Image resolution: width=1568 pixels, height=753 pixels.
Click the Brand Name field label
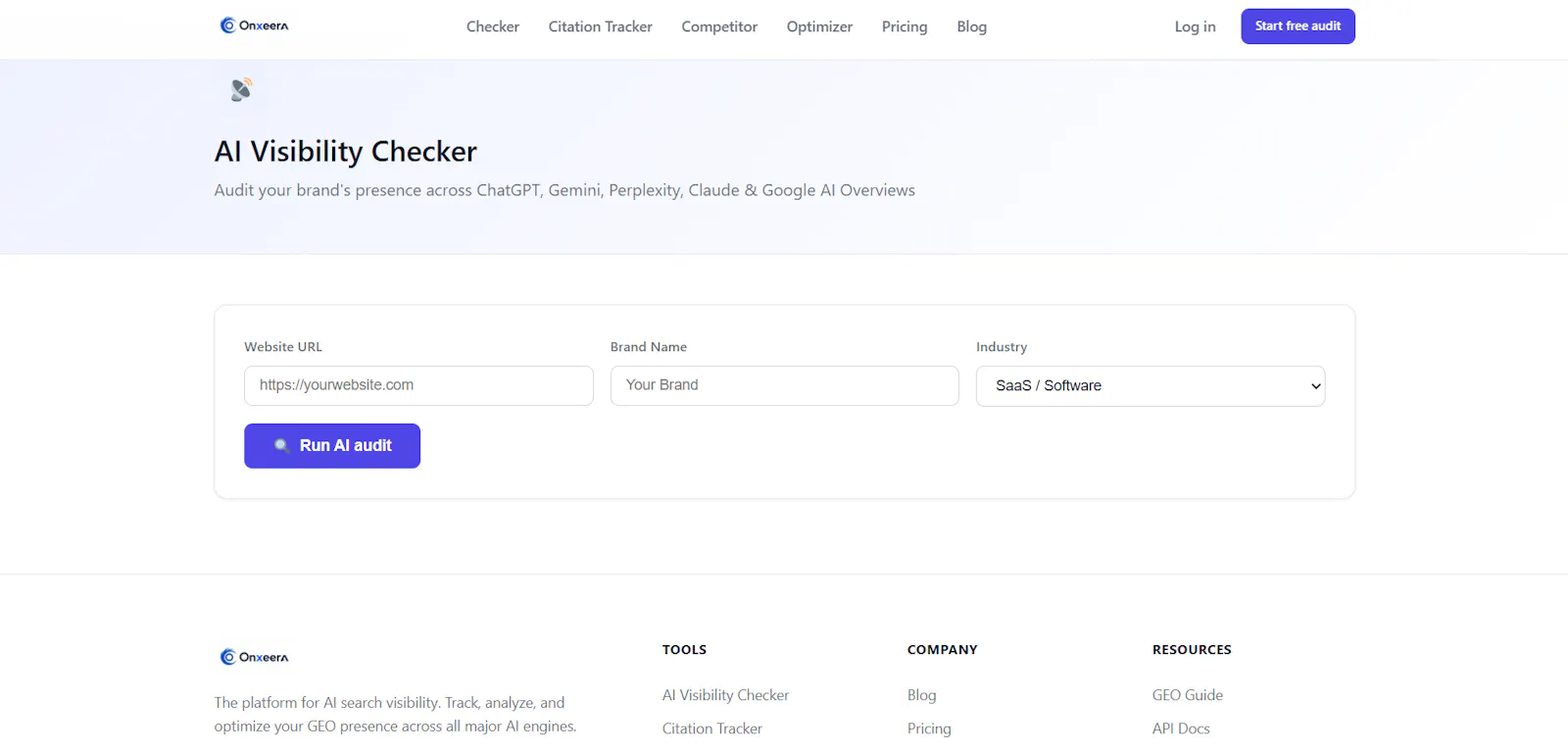(649, 347)
